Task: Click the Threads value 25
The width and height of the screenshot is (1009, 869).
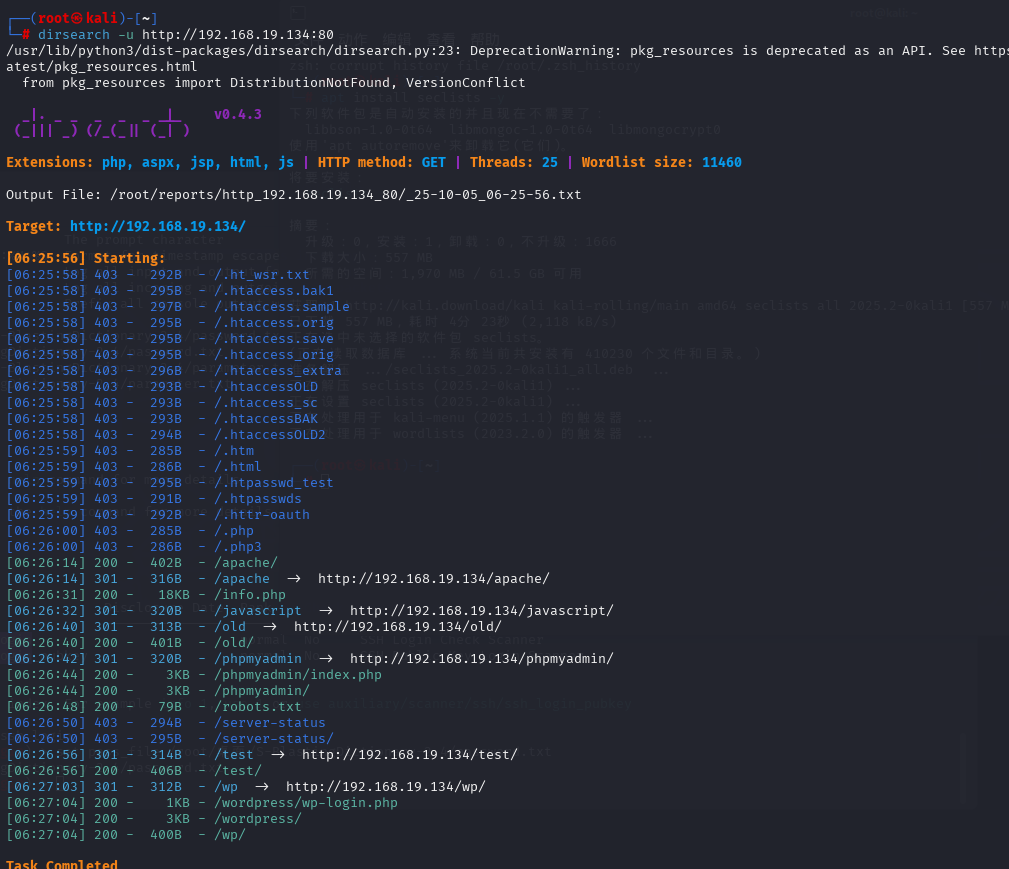Action: click(549, 162)
